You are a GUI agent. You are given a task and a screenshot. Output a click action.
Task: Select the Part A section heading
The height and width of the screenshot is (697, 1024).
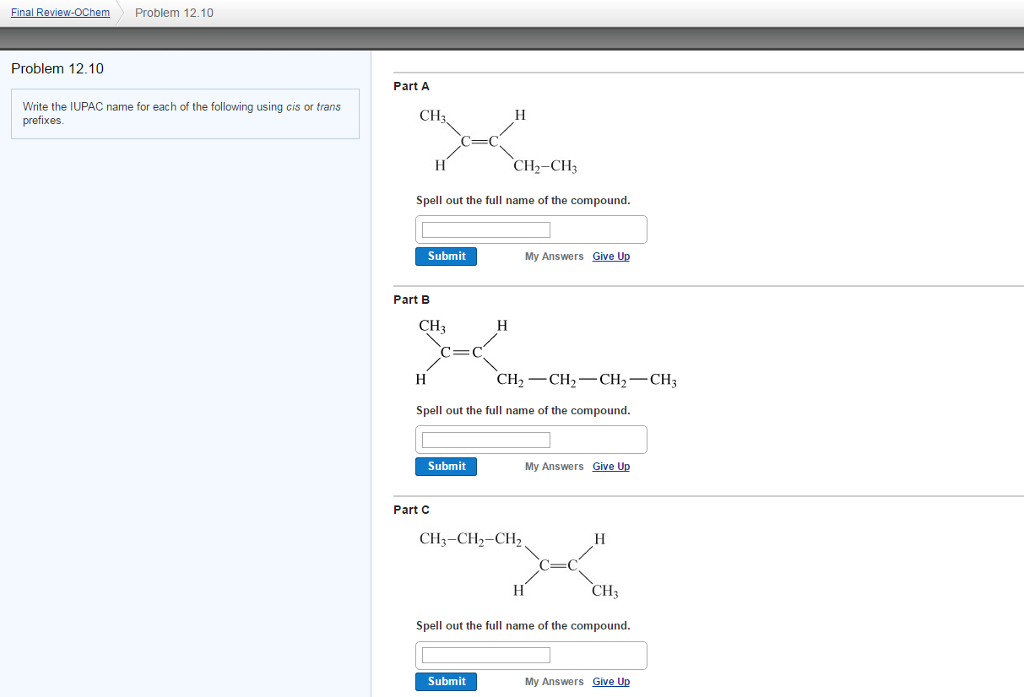[x=411, y=86]
